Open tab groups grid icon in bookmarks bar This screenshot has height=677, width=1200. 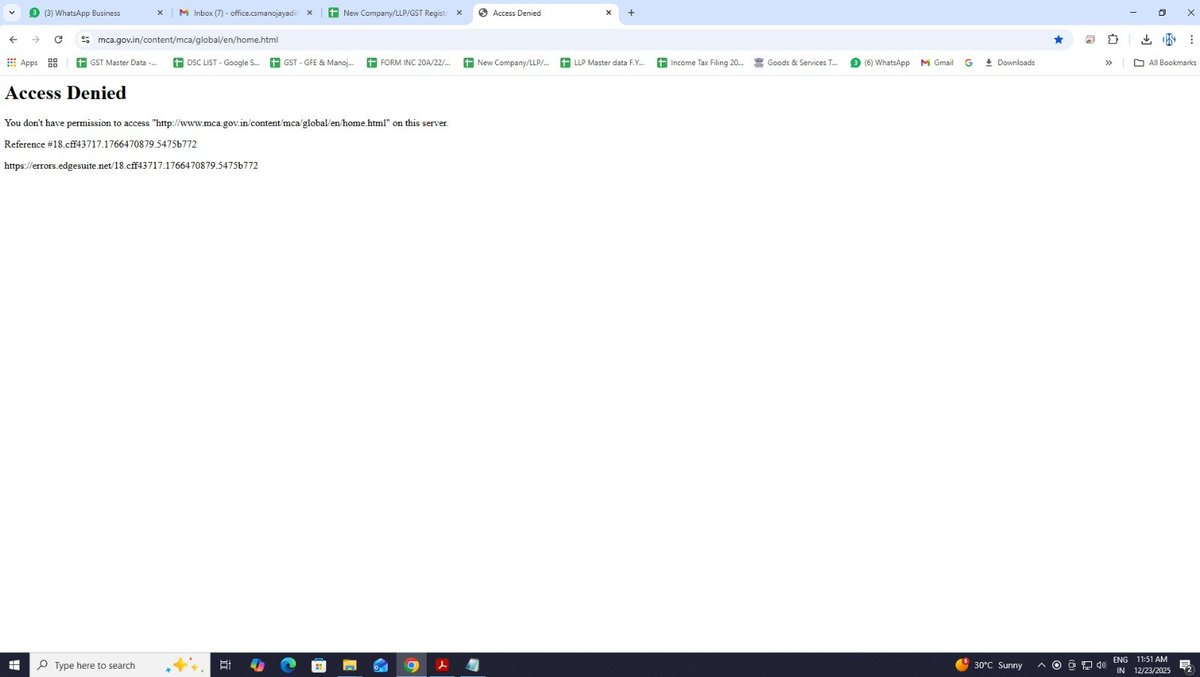(53, 62)
